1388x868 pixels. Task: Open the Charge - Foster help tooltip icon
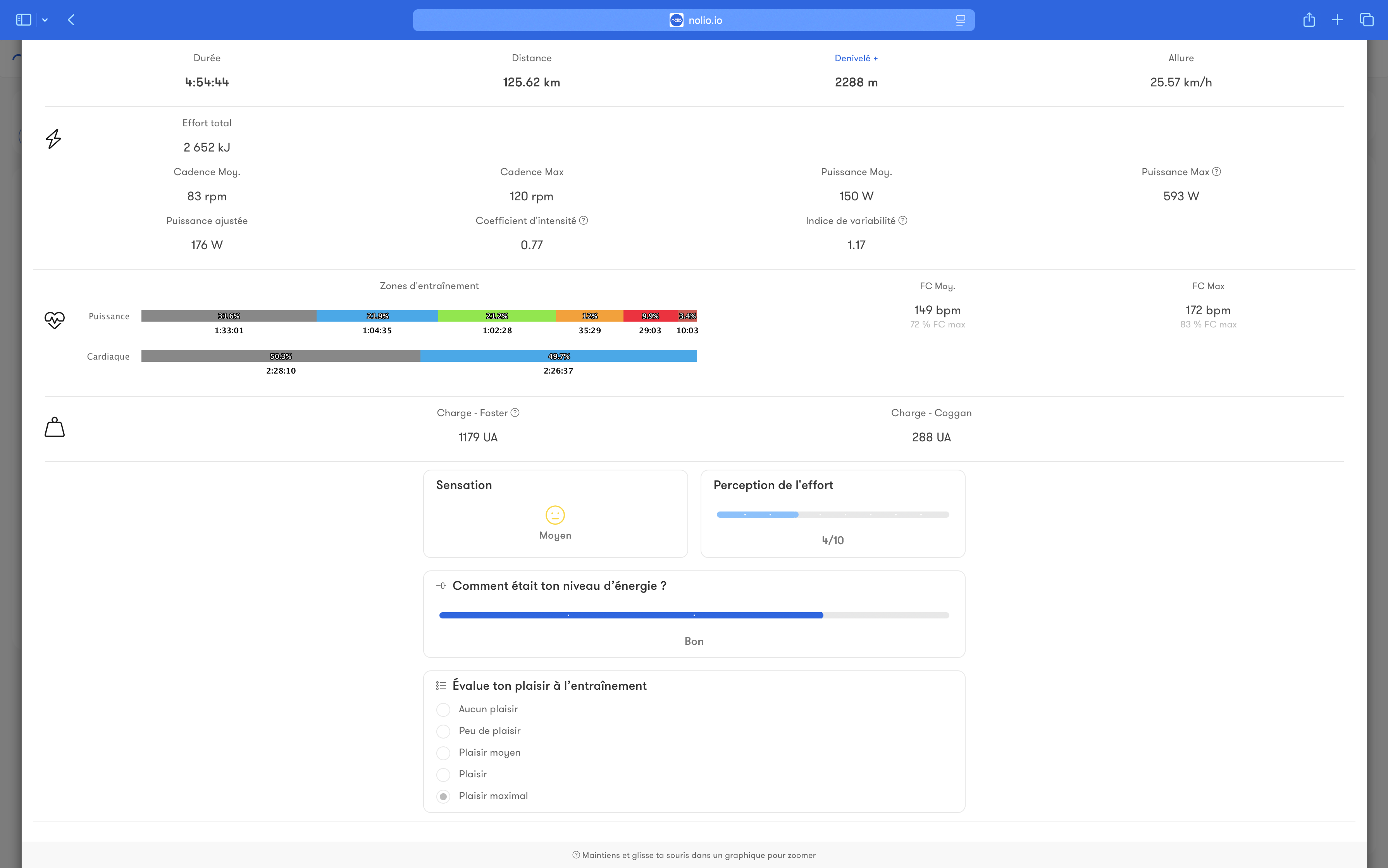pyautogui.click(x=515, y=413)
